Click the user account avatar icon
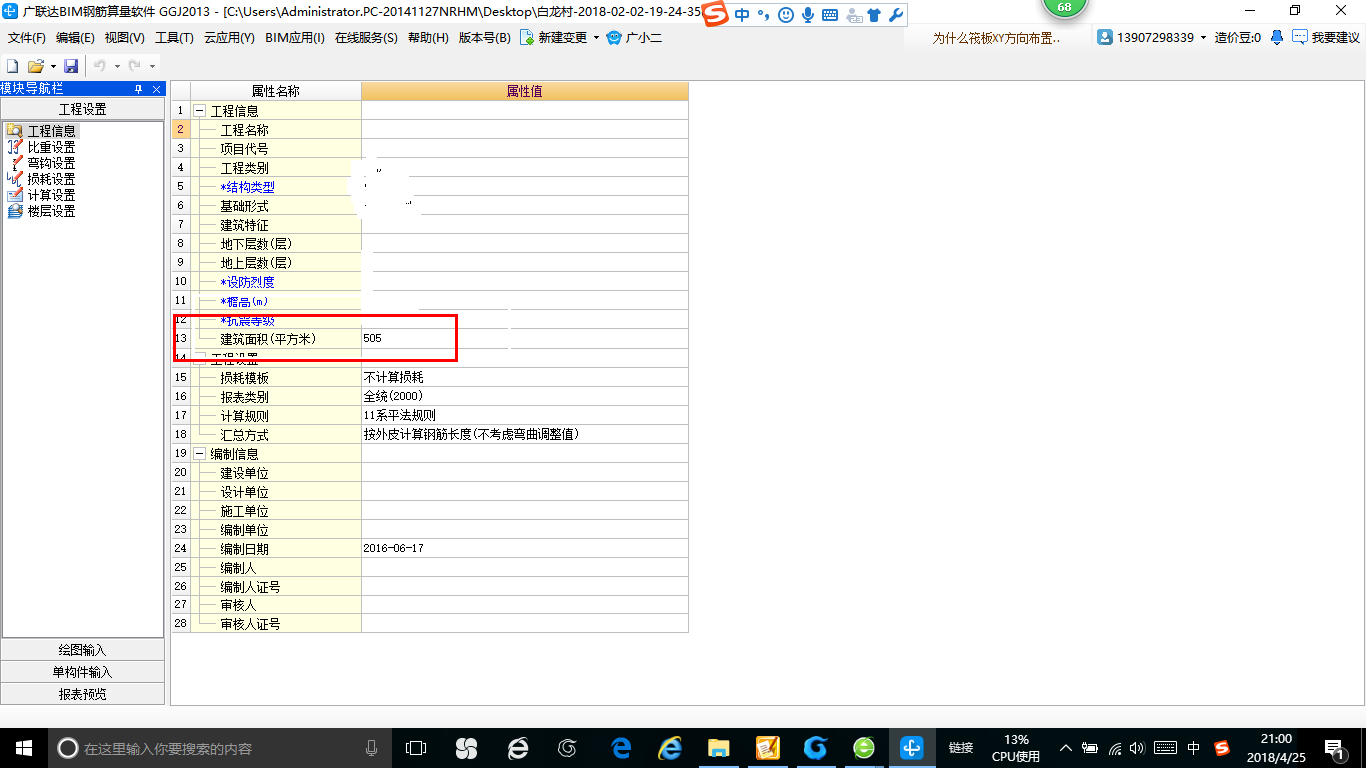 (1105, 37)
